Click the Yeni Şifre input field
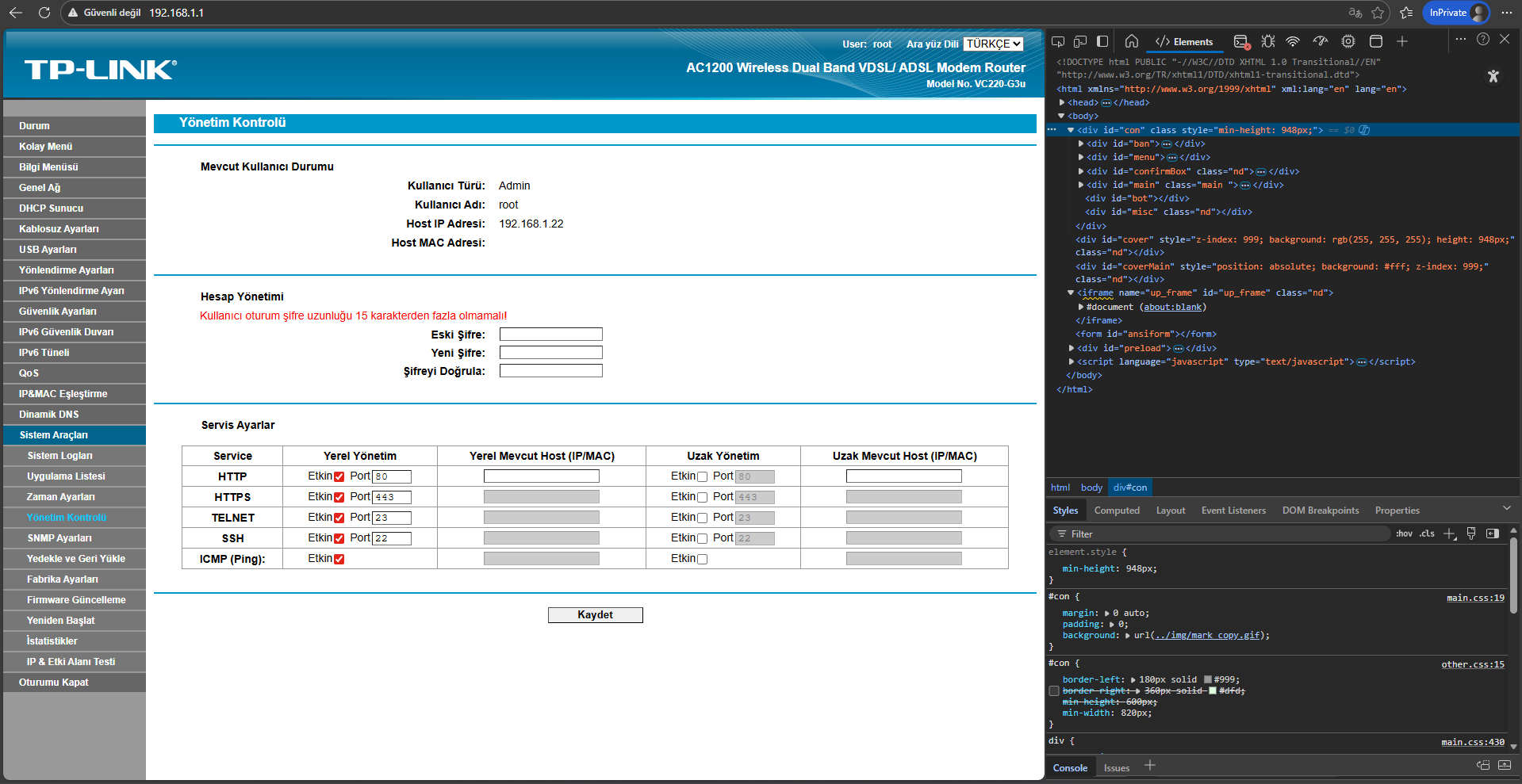The width and height of the screenshot is (1522, 784). pyautogui.click(x=551, y=353)
